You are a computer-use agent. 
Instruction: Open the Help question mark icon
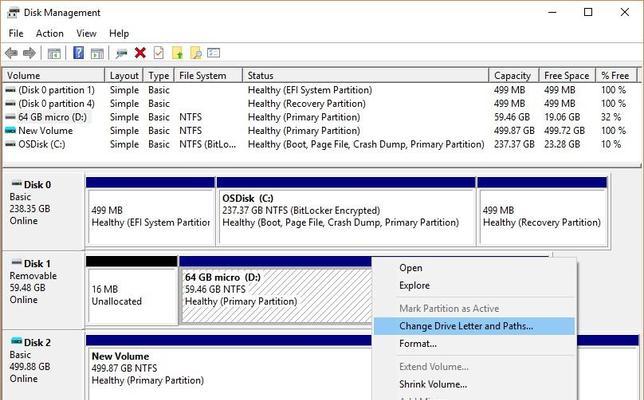point(78,53)
